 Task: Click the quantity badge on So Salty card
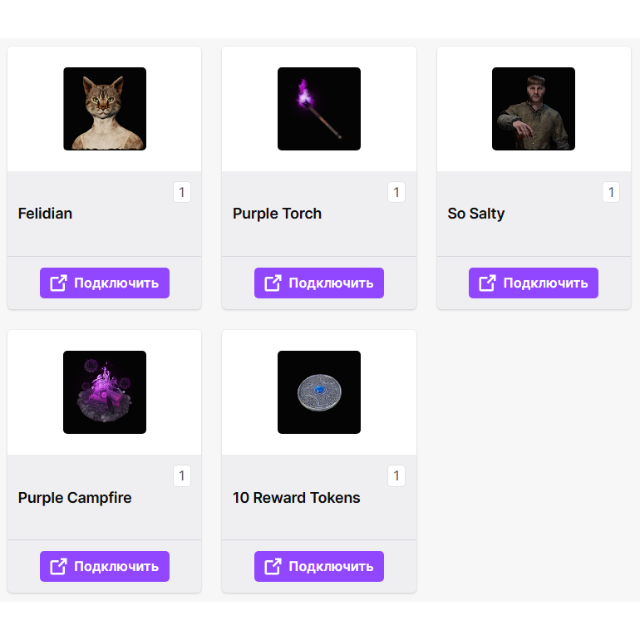[610, 192]
